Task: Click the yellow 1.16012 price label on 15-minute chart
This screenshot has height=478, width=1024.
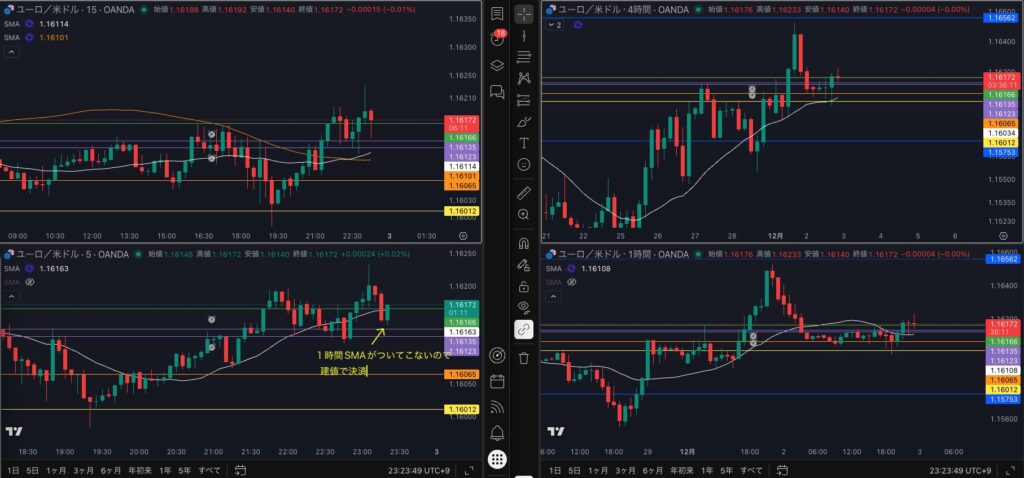Action: pos(462,211)
